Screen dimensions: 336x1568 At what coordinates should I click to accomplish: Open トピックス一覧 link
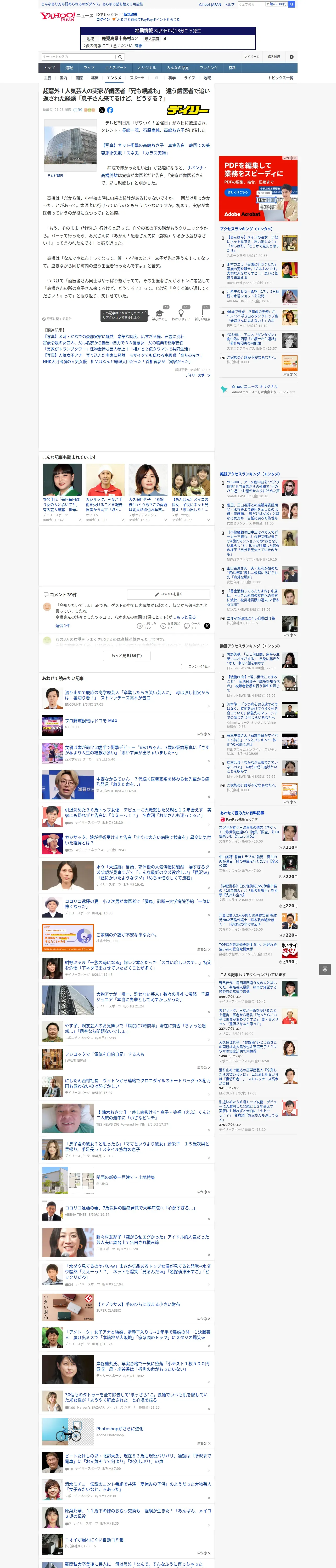click(x=281, y=78)
